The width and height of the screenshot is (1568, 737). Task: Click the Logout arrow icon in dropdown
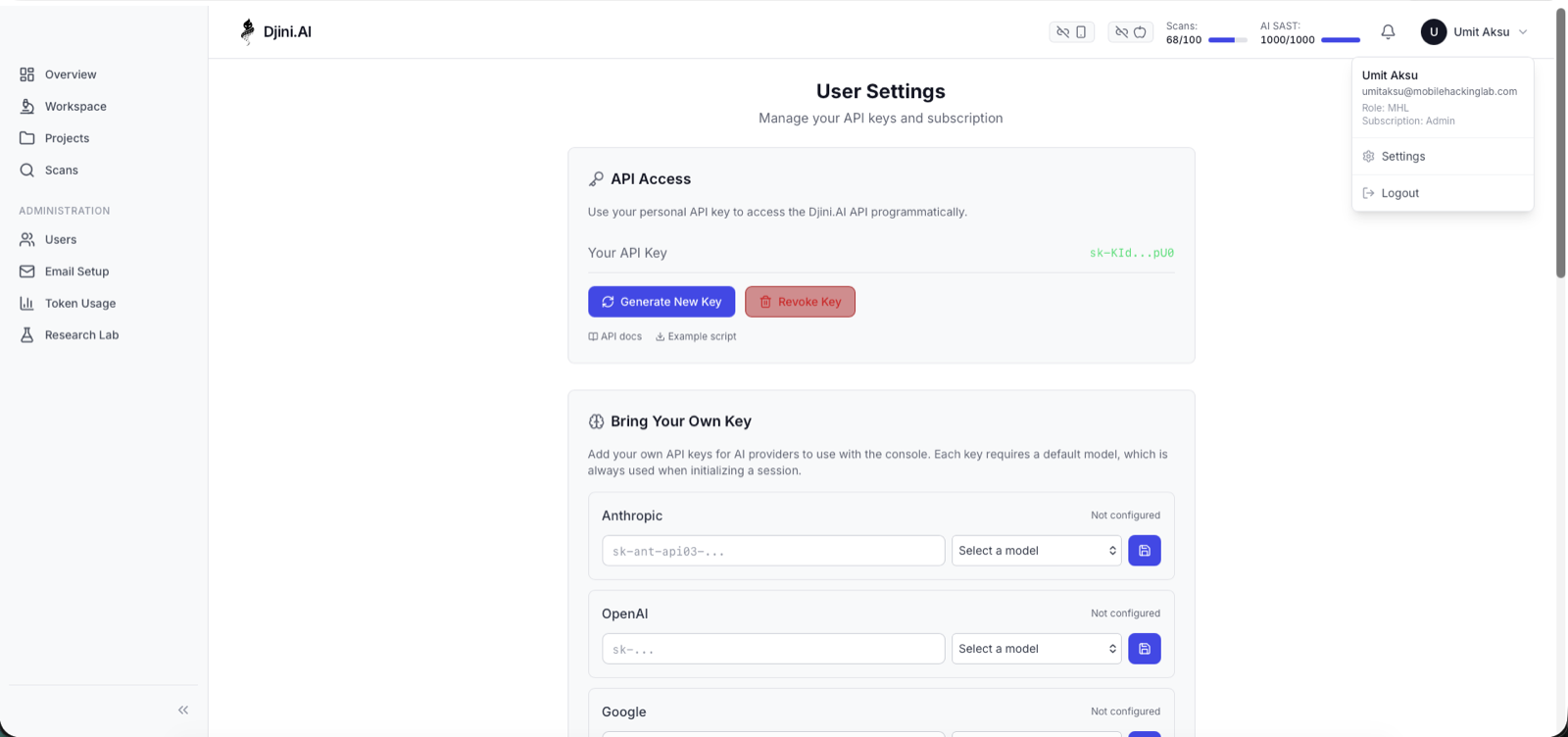pyautogui.click(x=1369, y=193)
